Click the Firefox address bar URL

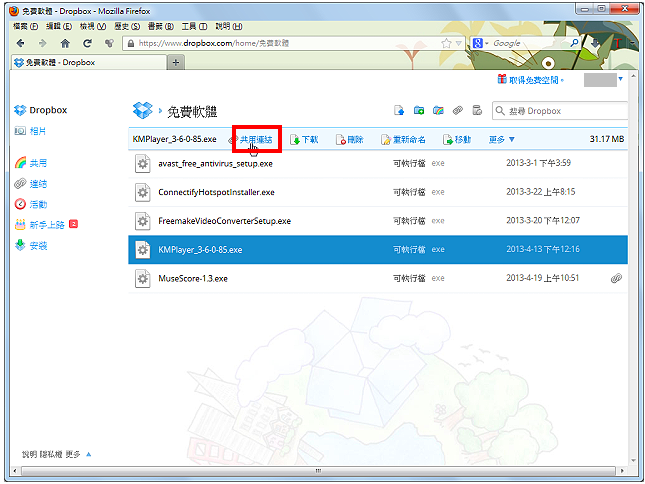(x=213, y=43)
